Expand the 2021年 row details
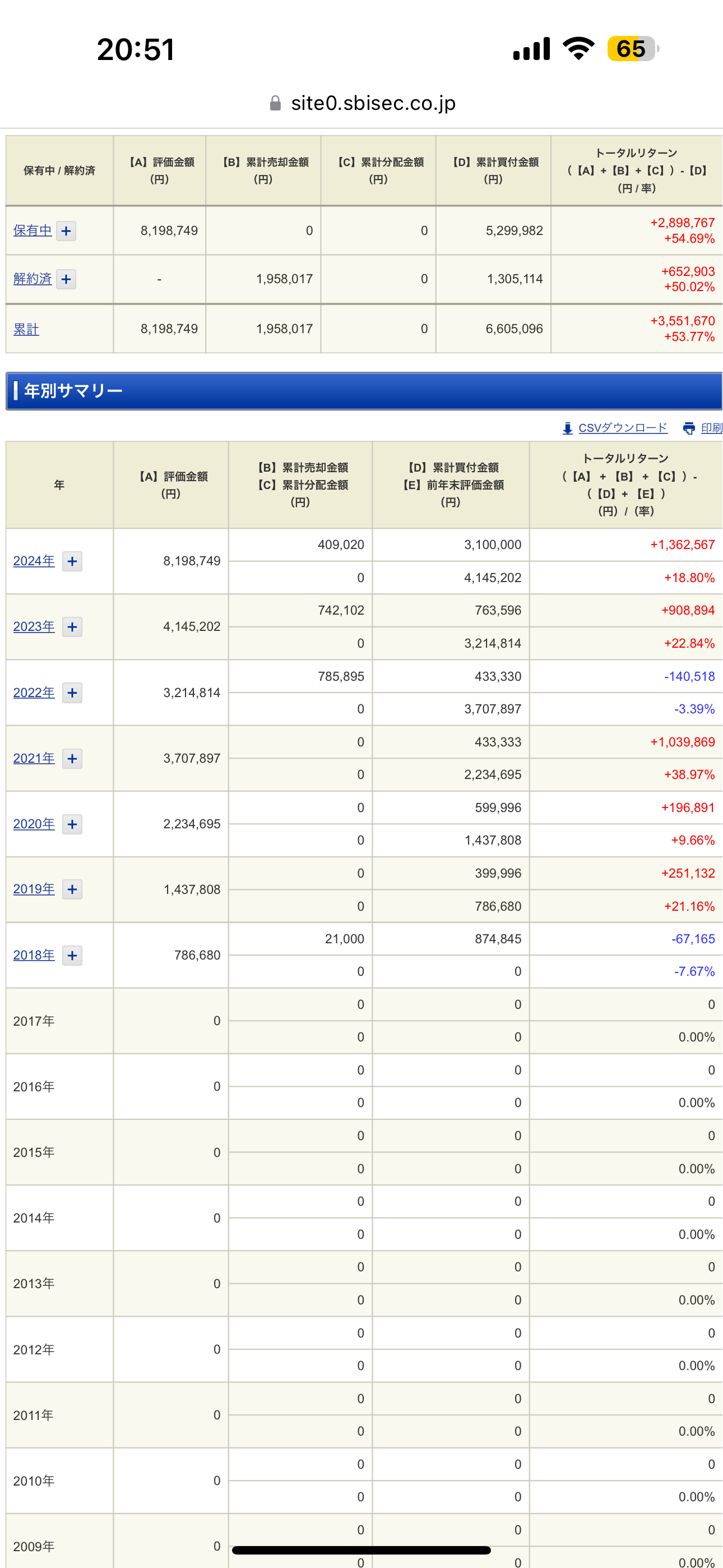This screenshot has height=1568, width=723. [x=72, y=758]
